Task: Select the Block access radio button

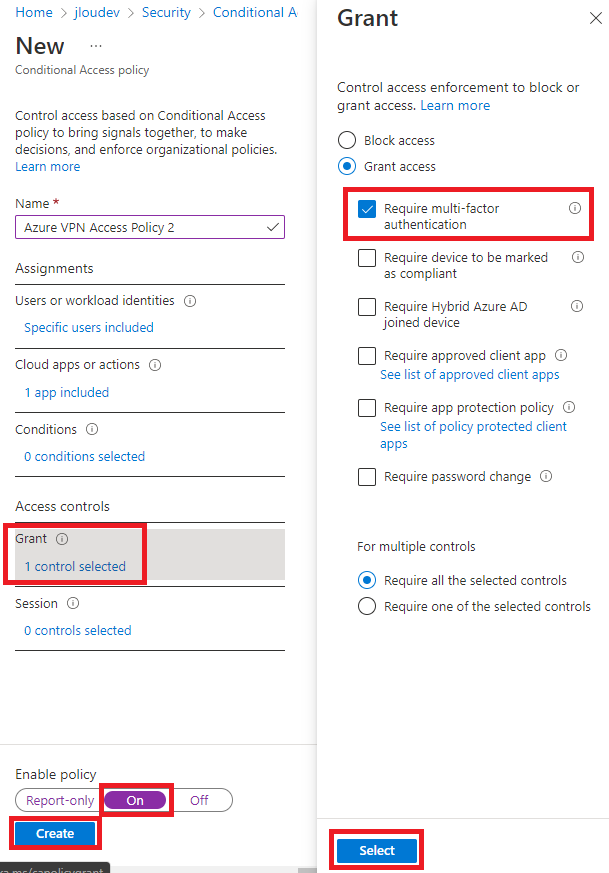Action: pyautogui.click(x=347, y=140)
